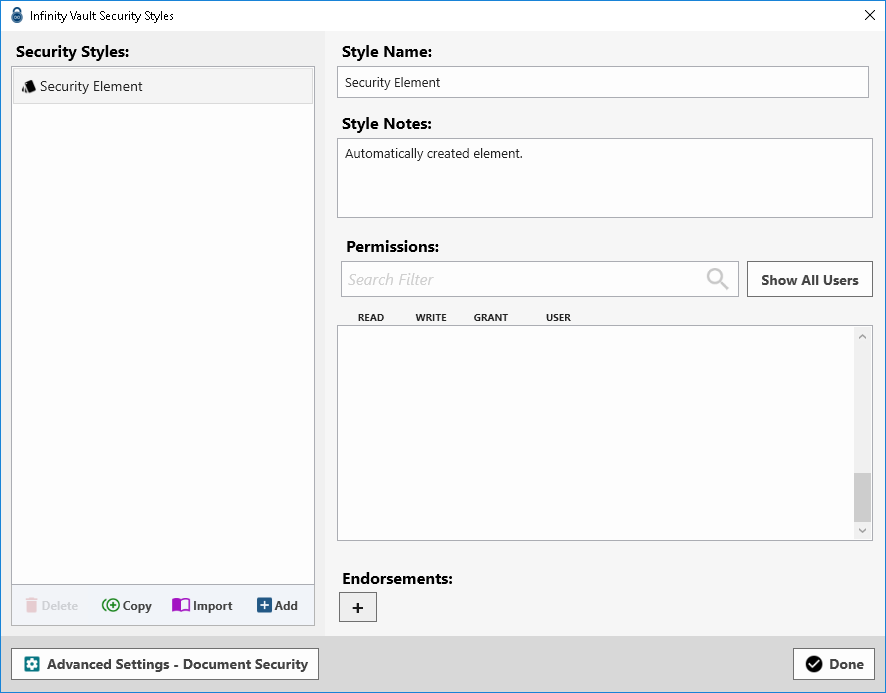Click the purple Import book icon

tap(181, 605)
